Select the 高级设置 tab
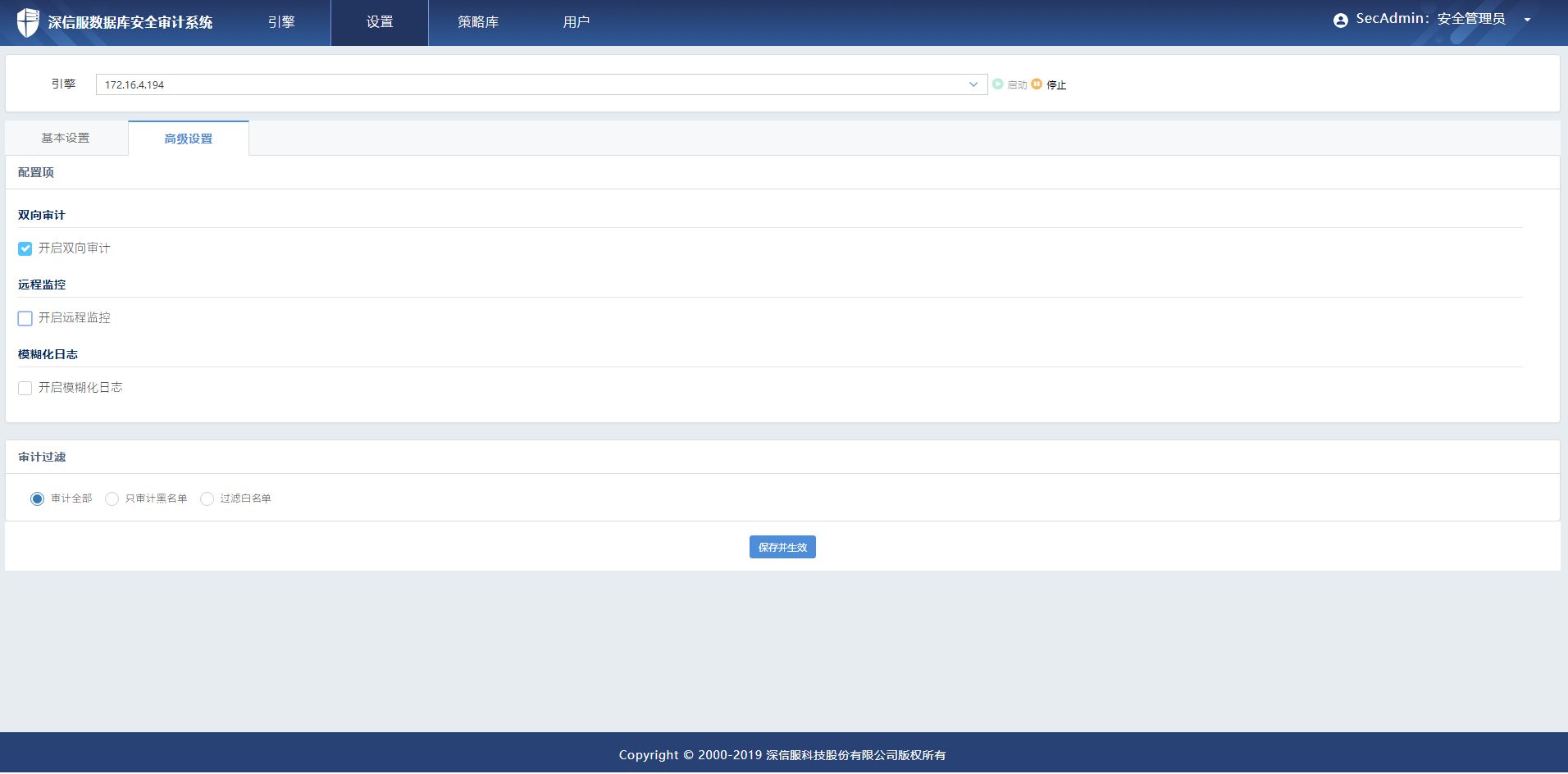Screen dimensions: 1568x774 tap(189, 139)
